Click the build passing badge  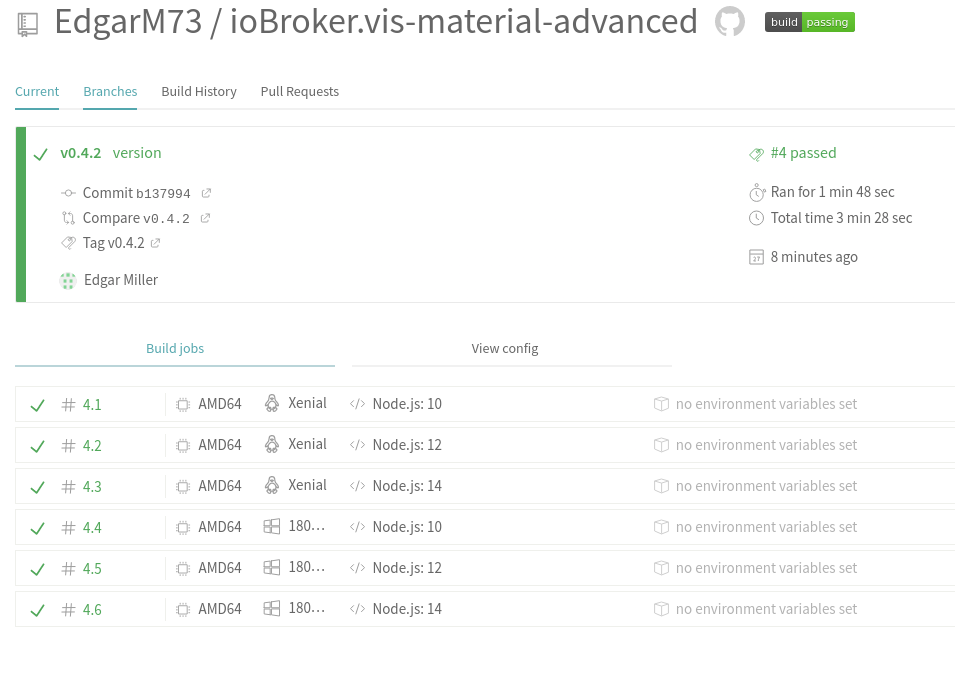click(x=809, y=22)
